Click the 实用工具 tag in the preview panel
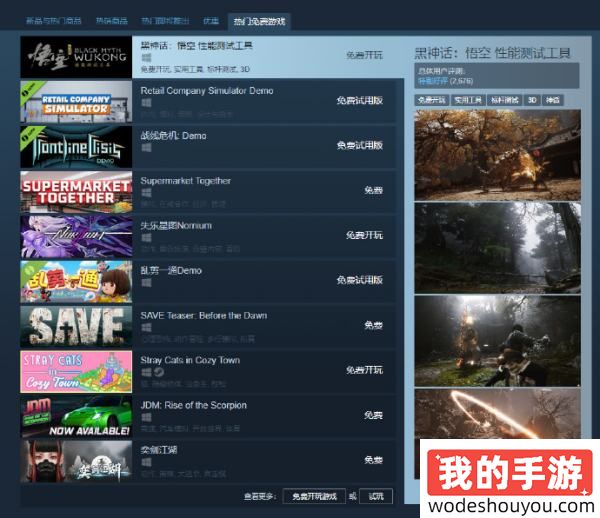600x518 pixels. point(468,100)
